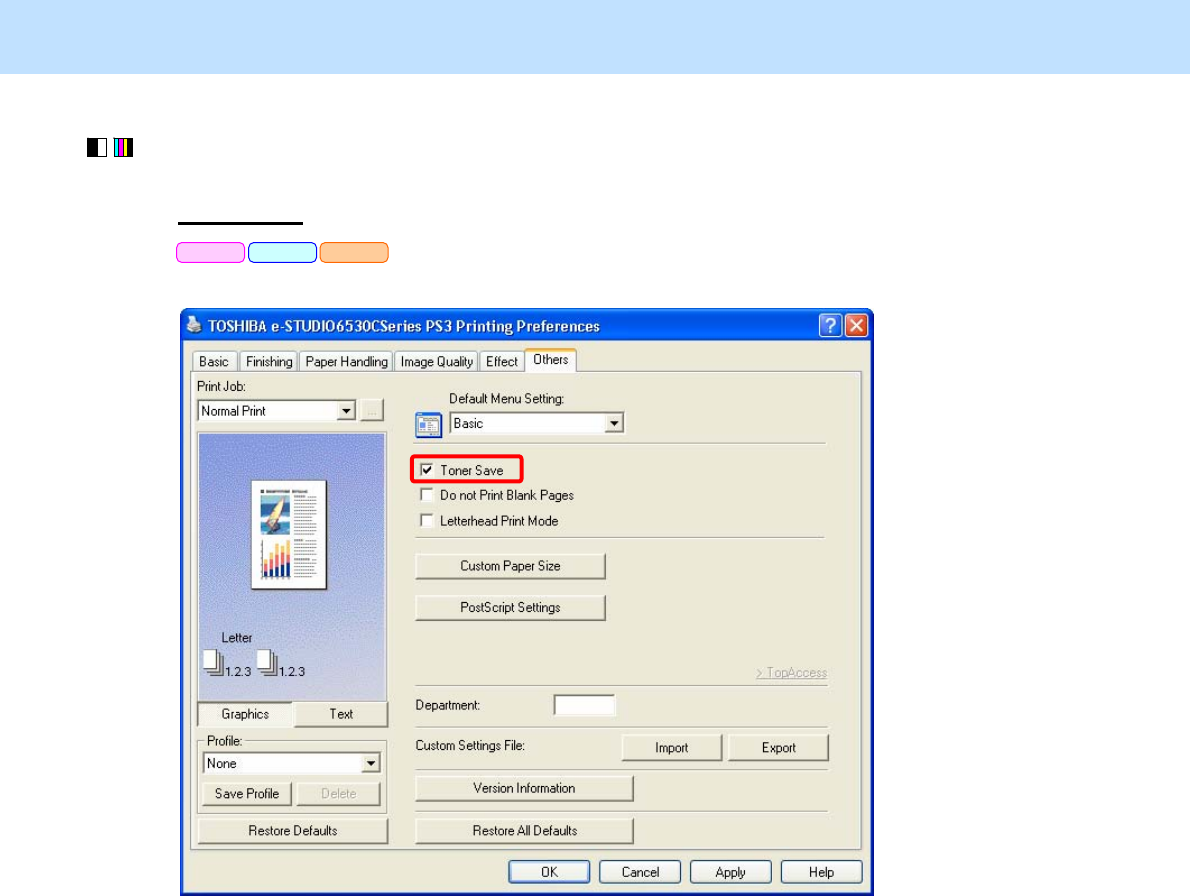The image size is (1190, 896).
Task: Open PostScript Settings
Action: (510, 608)
